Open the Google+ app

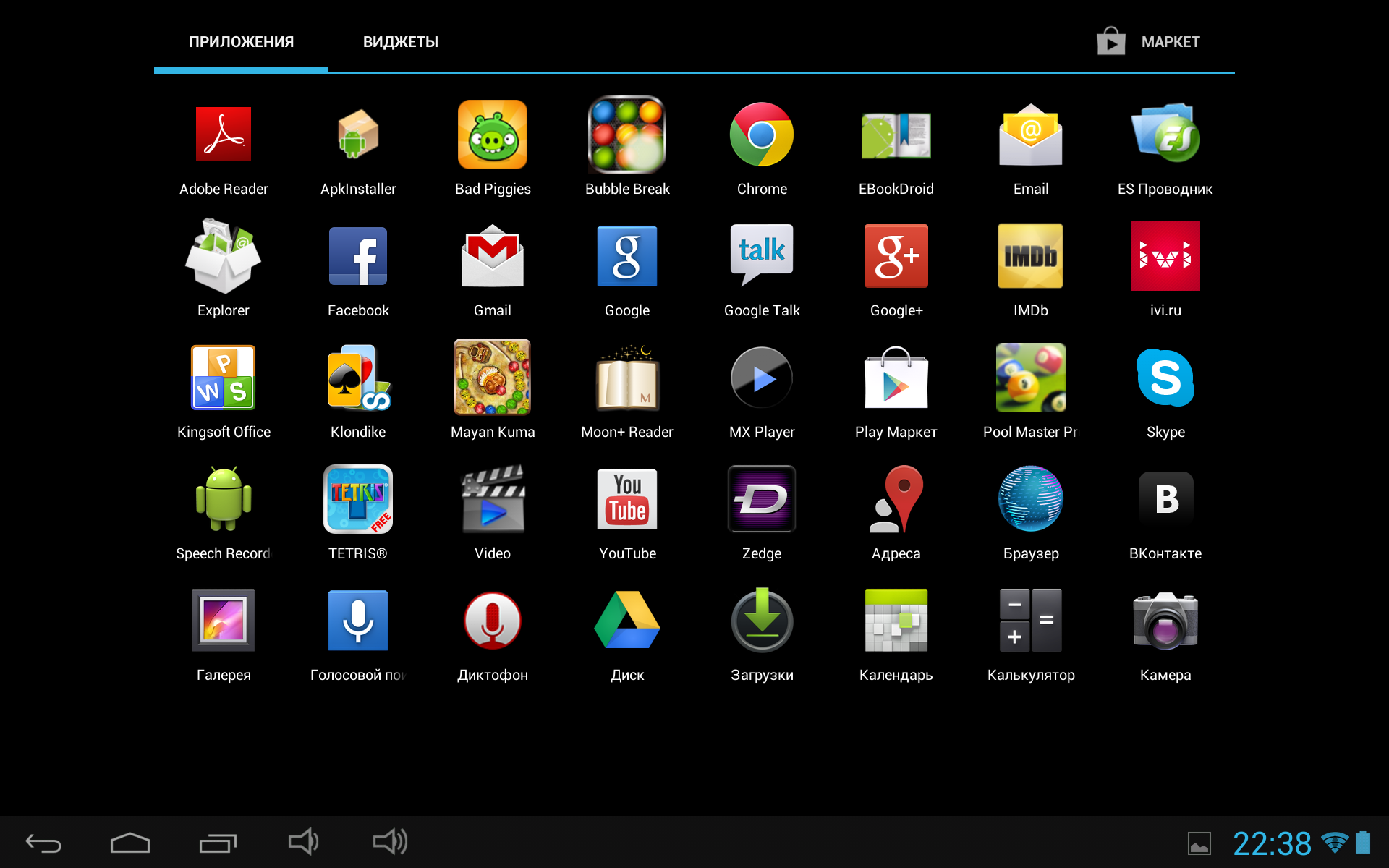[x=896, y=256]
